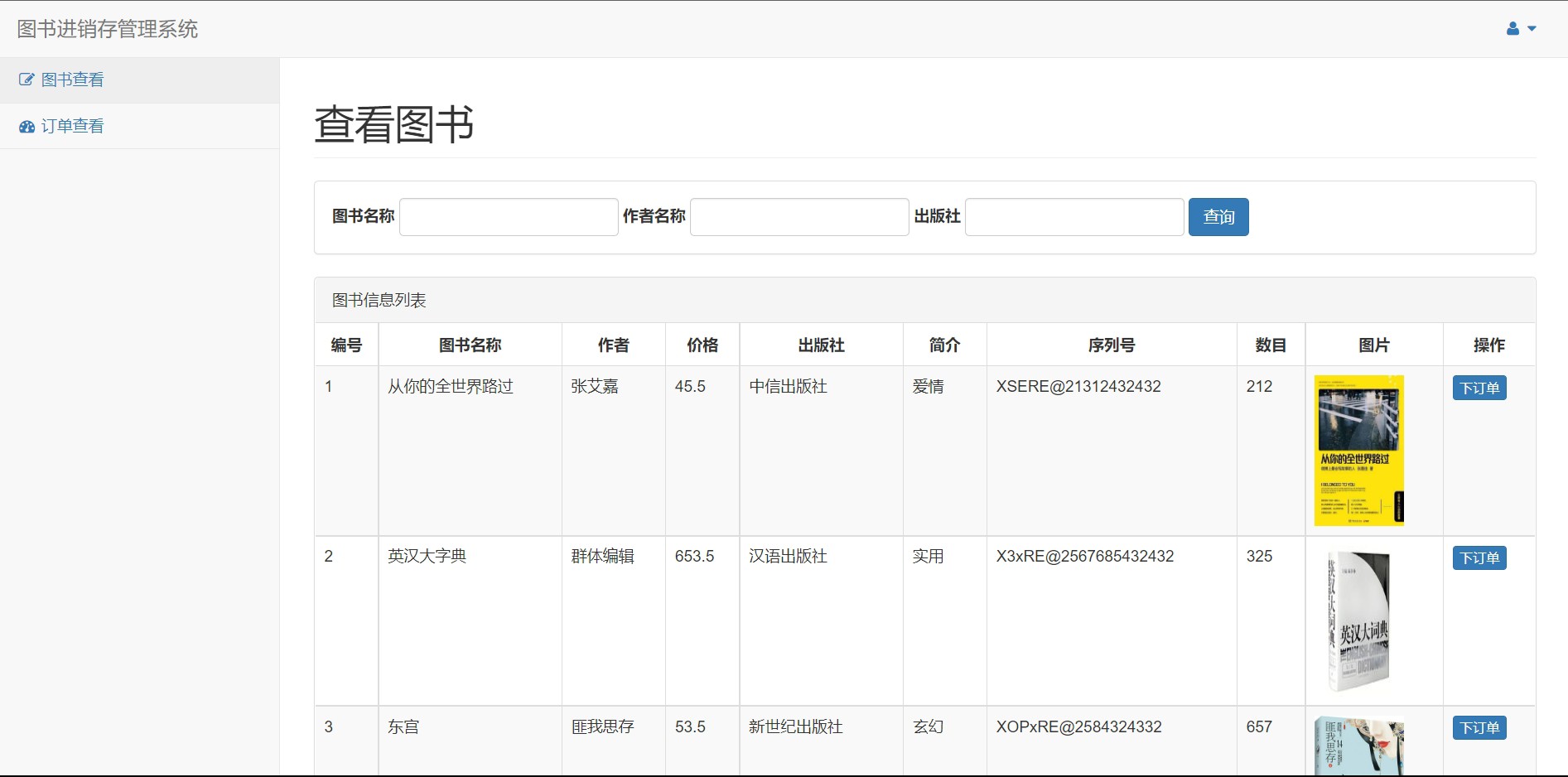Select serial number XSERE@21312432432
The width and height of the screenshot is (1568, 777).
click(x=1078, y=386)
